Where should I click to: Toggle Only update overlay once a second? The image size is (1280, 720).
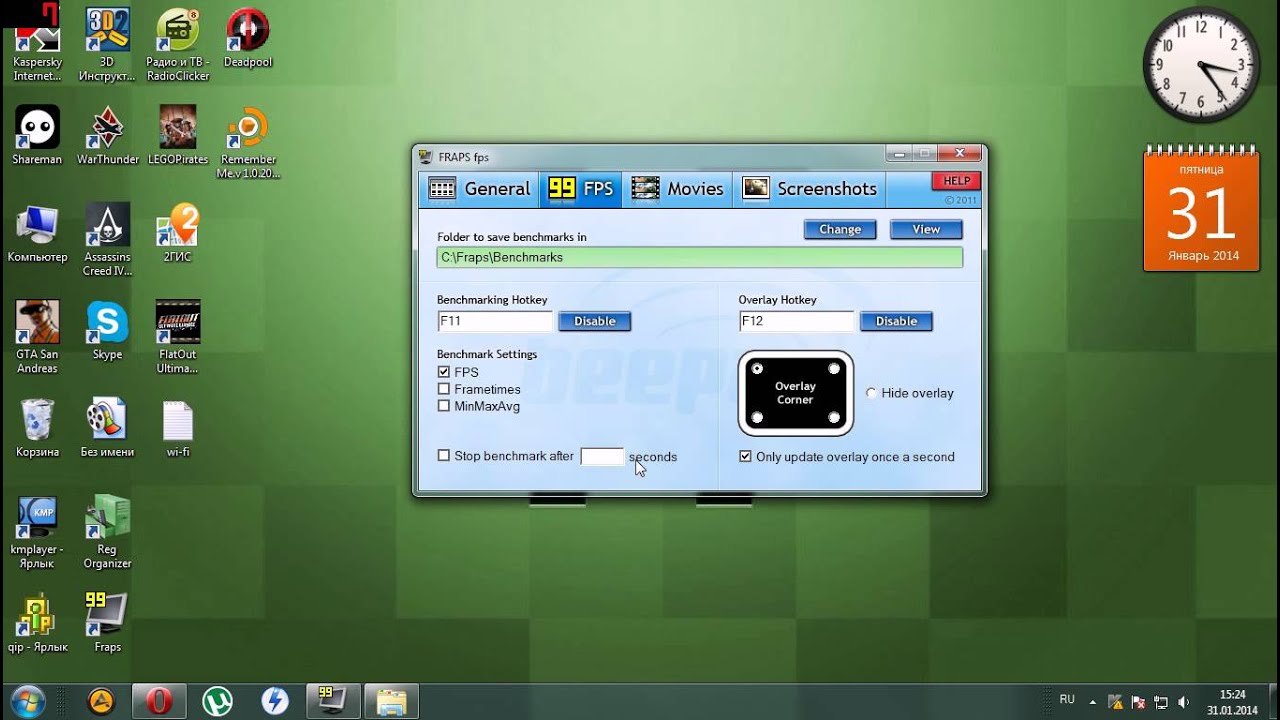pos(745,457)
